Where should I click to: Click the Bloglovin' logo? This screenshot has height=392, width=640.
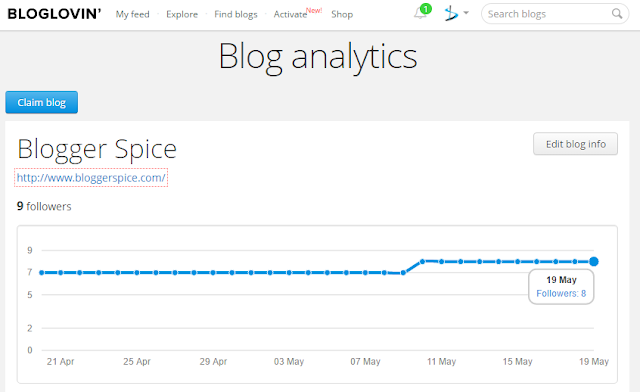54,14
